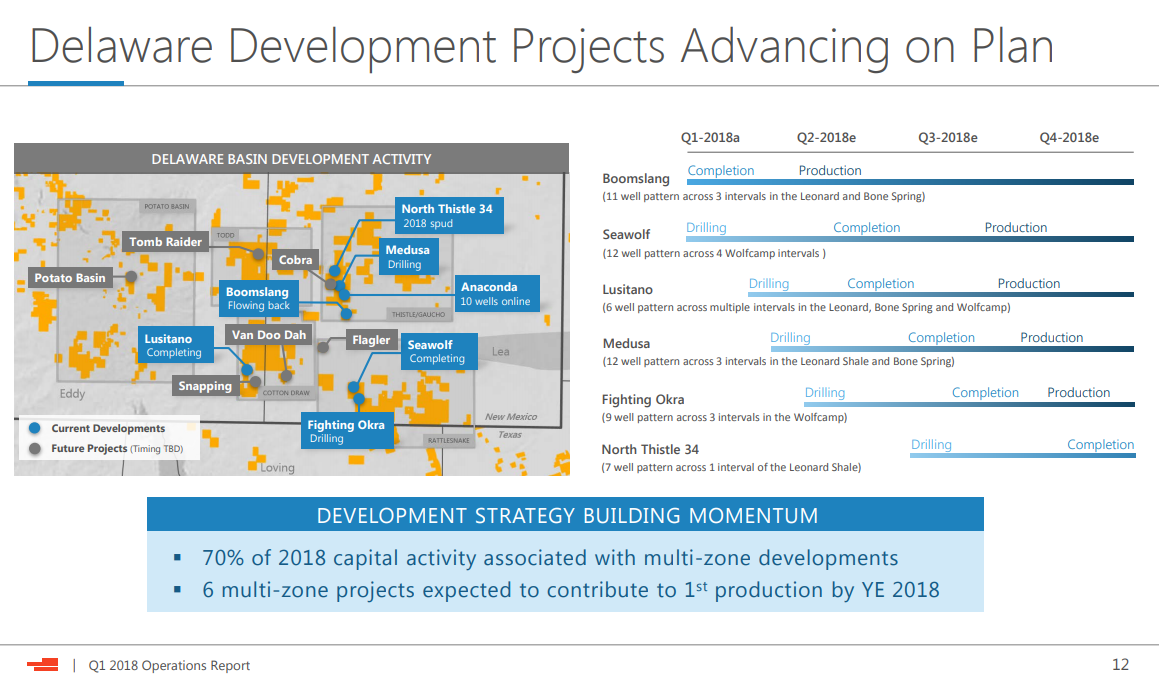This screenshot has height=683, width=1159.
Task: Click the Lea county label on map
Action: pos(500,351)
